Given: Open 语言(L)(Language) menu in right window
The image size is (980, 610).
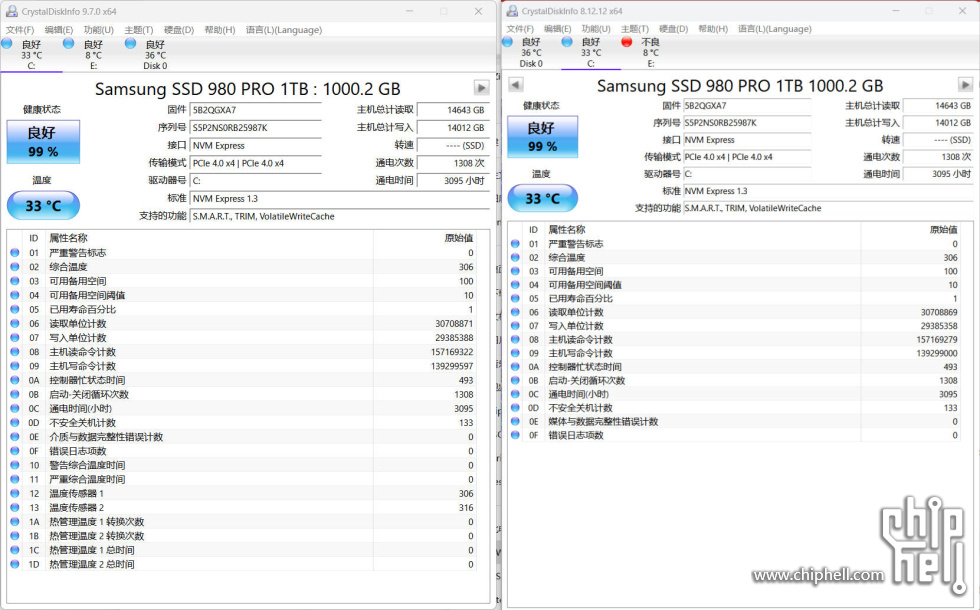Looking at the screenshot, I should point(775,29).
